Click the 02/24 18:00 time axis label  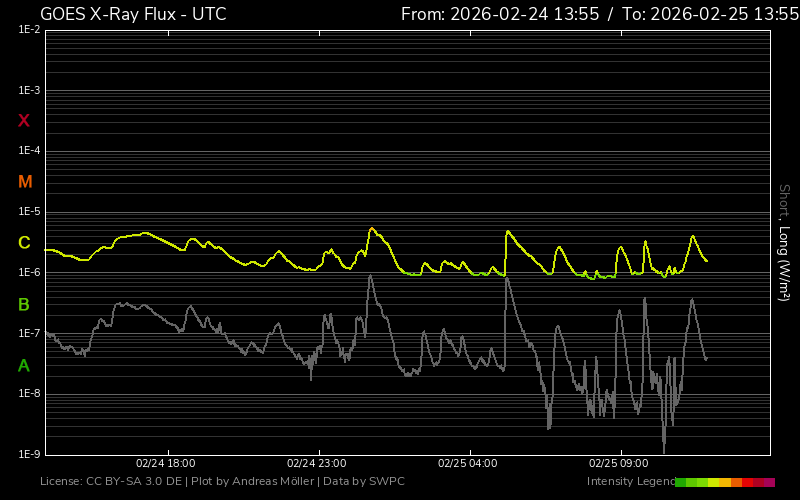pyautogui.click(x=165, y=464)
